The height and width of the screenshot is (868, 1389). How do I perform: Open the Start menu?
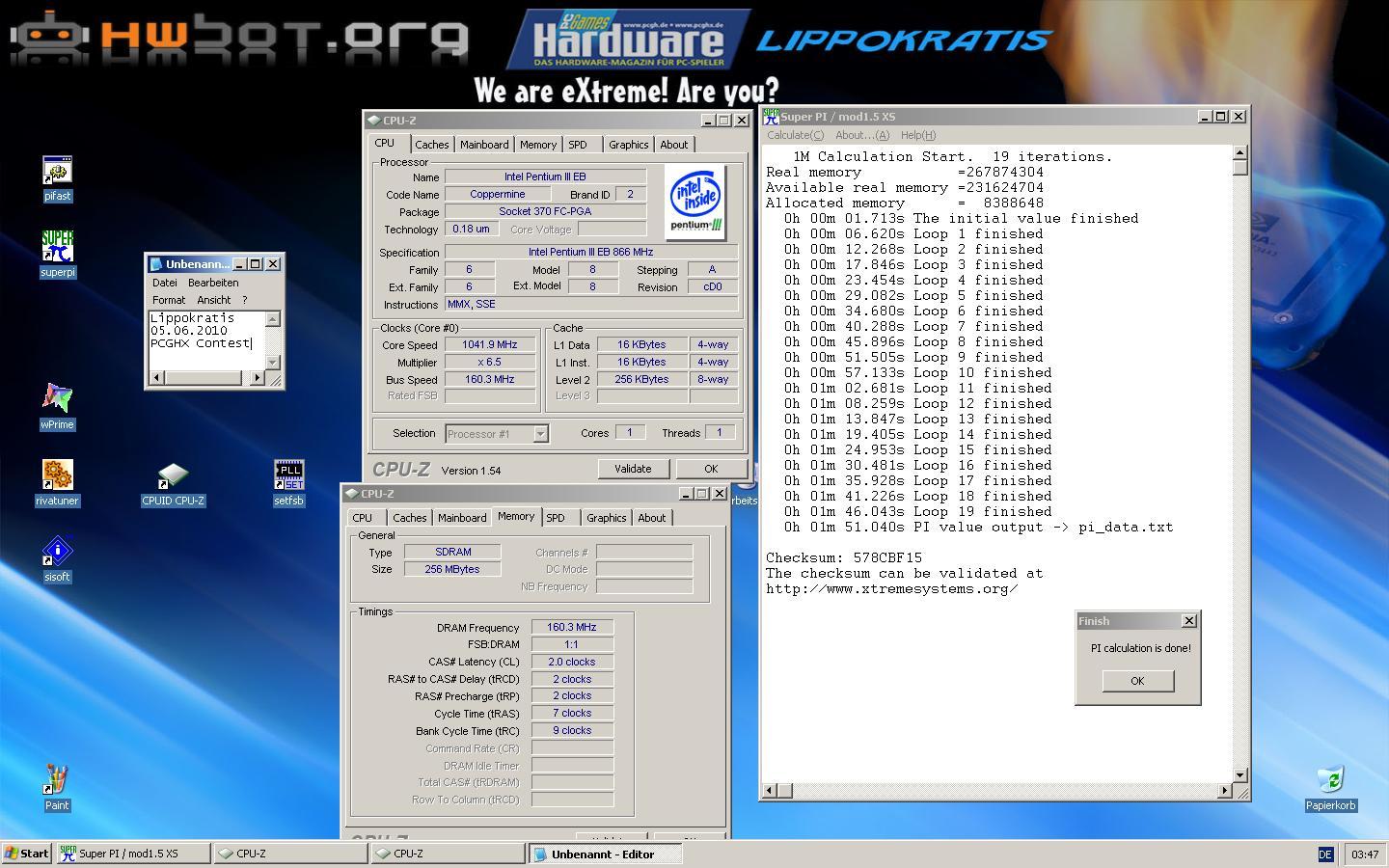(x=26, y=854)
